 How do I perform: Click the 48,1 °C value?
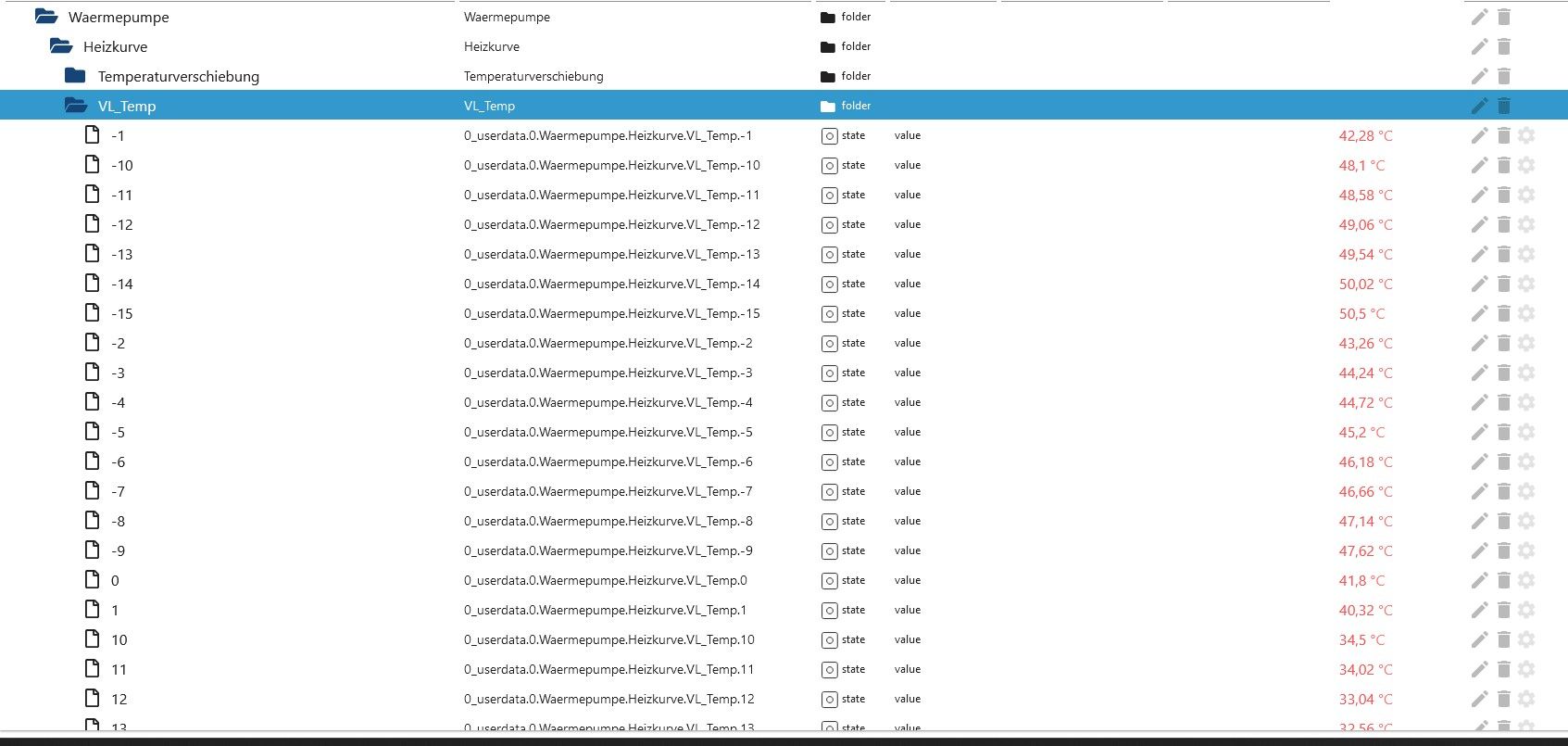[1361, 165]
